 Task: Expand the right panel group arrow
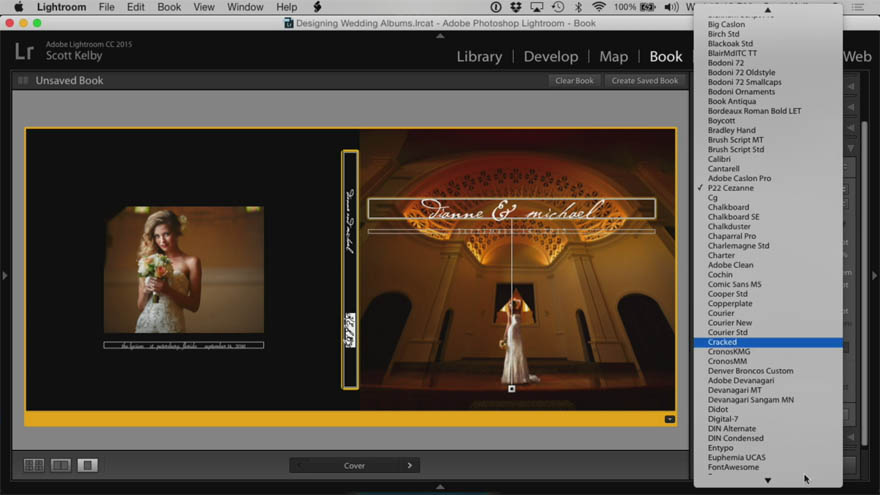coord(874,276)
